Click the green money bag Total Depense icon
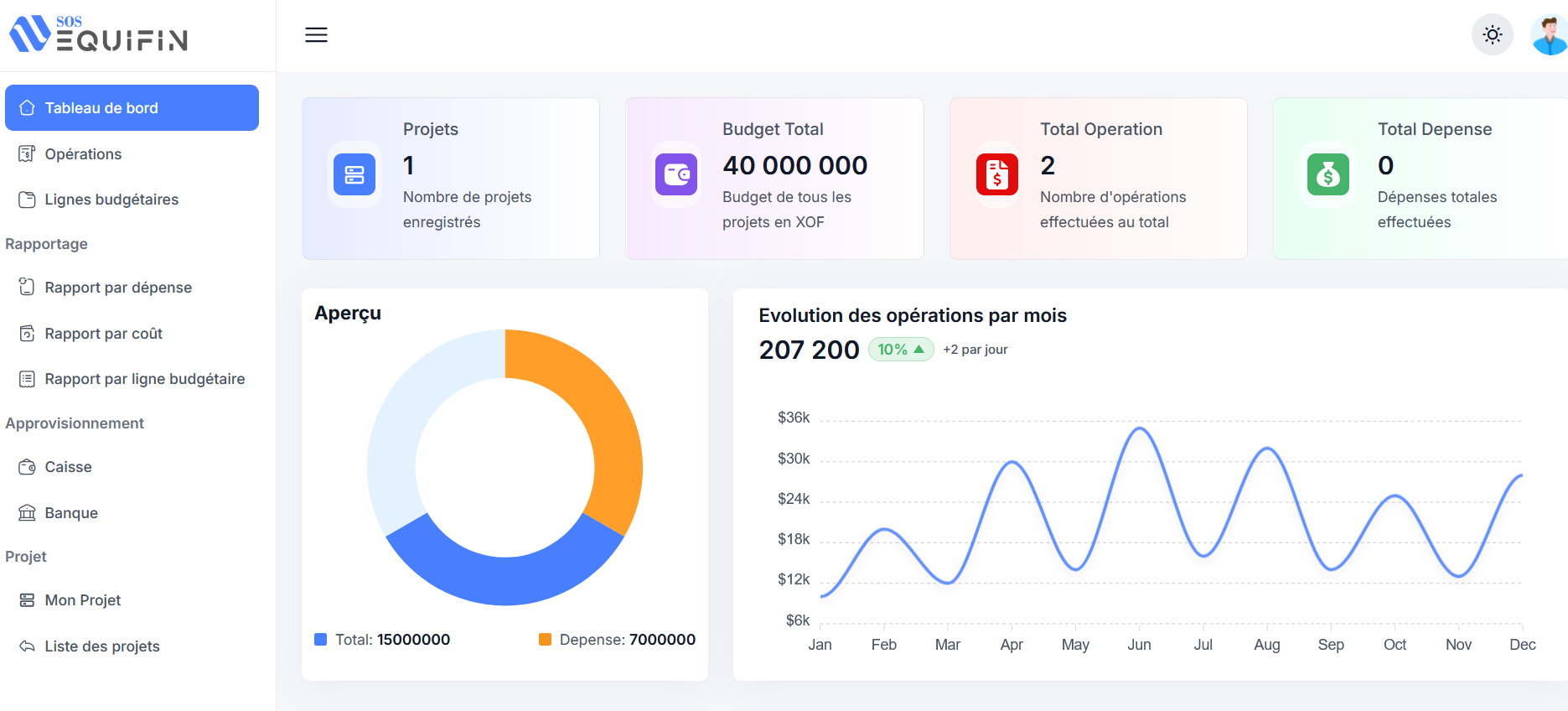The width and height of the screenshot is (1568, 711). pyautogui.click(x=1328, y=174)
